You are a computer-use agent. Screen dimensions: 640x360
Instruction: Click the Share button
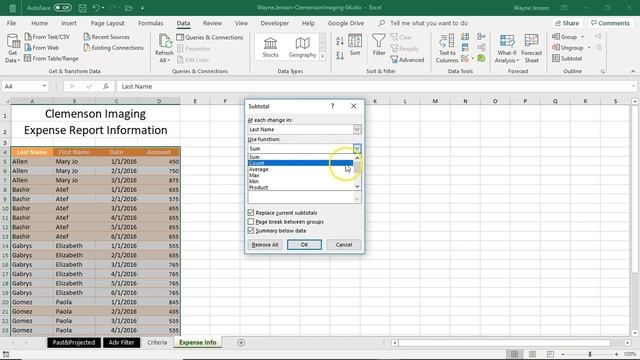pos(567,23)
